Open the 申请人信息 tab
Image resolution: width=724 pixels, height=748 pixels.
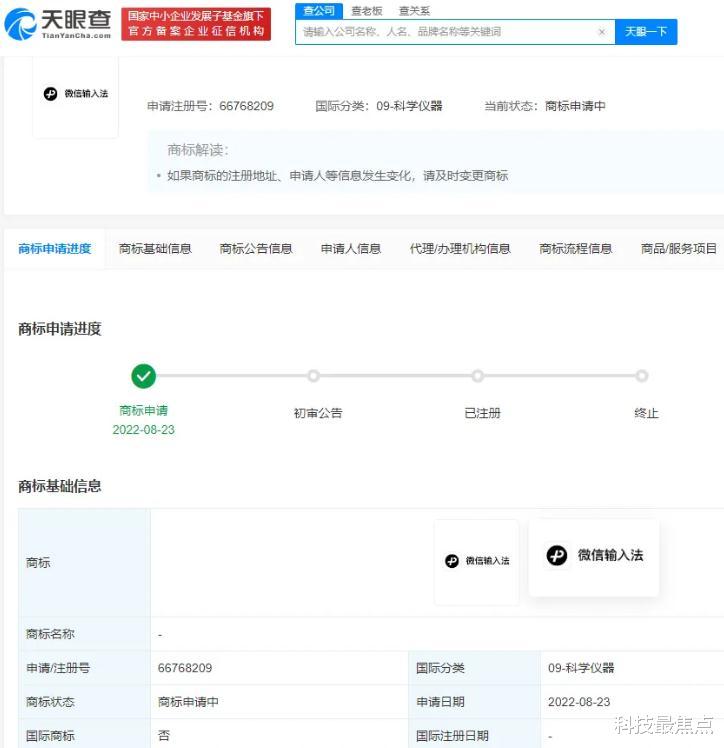click(x=351, y=249)
